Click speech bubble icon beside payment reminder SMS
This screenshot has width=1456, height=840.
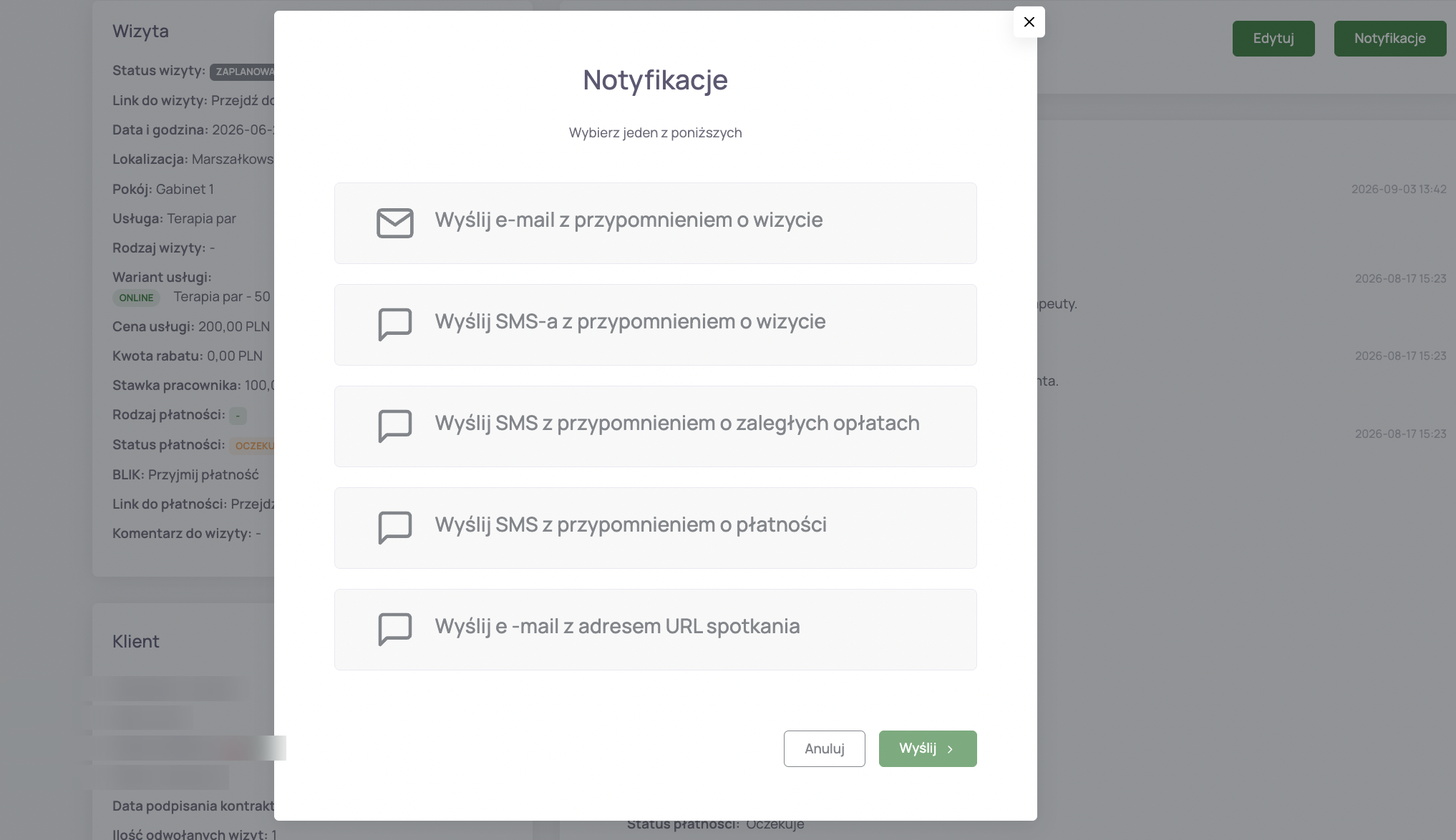tap(395, 528)
